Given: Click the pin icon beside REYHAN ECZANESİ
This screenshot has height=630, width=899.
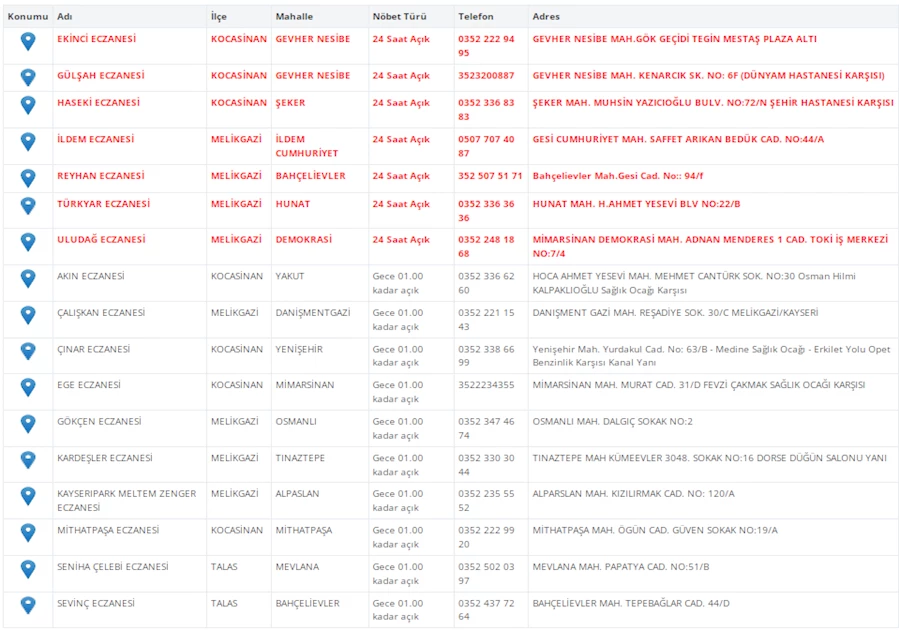Looking at the screenshot, I should click(28, 178).
